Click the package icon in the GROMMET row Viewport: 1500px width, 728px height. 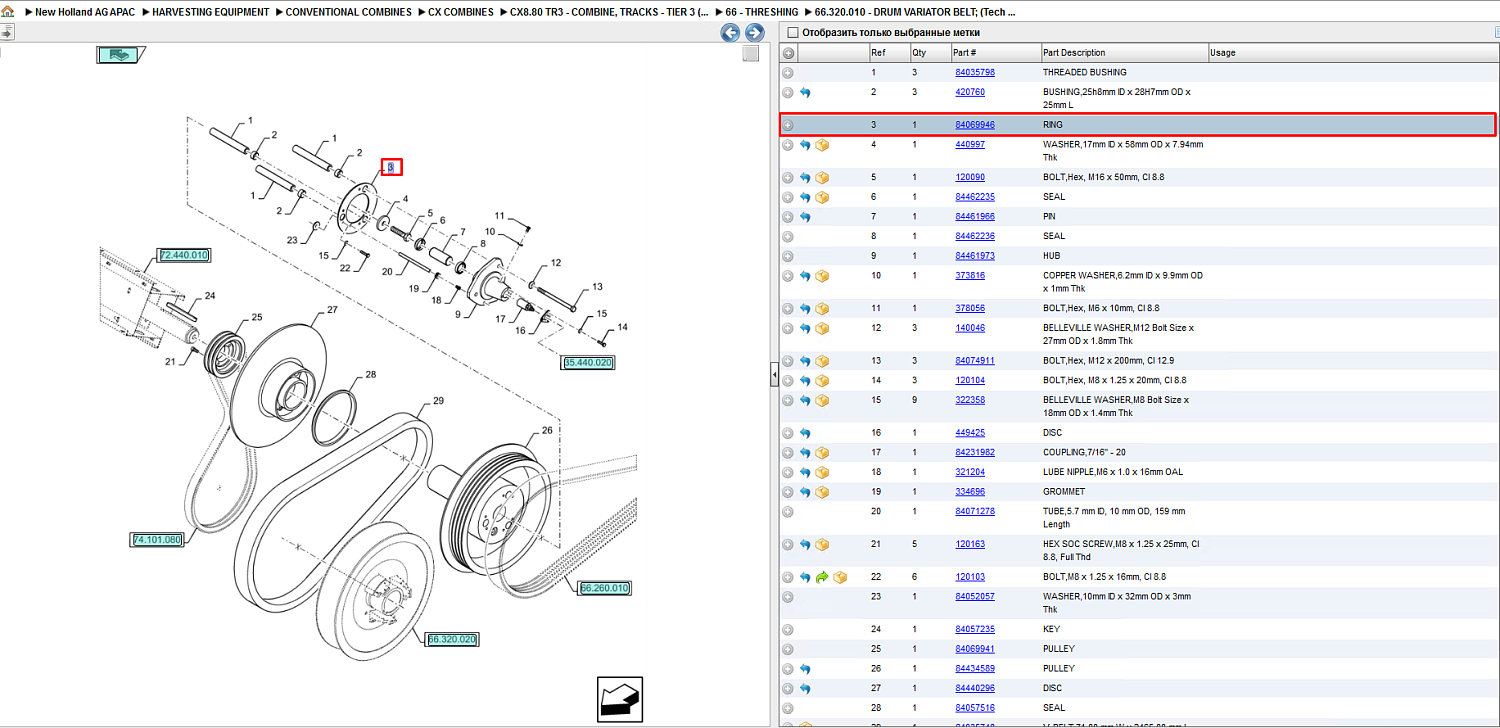tap(822, 492)
